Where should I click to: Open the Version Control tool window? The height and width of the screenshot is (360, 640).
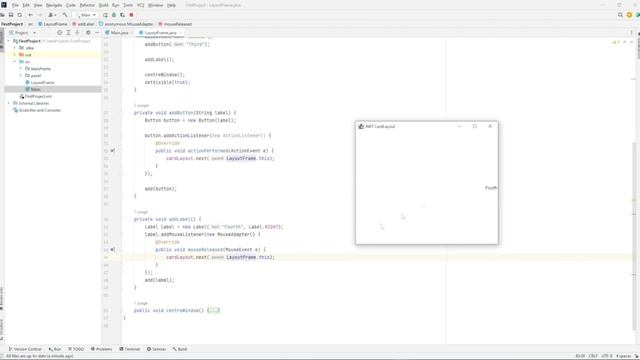point(25,349)
